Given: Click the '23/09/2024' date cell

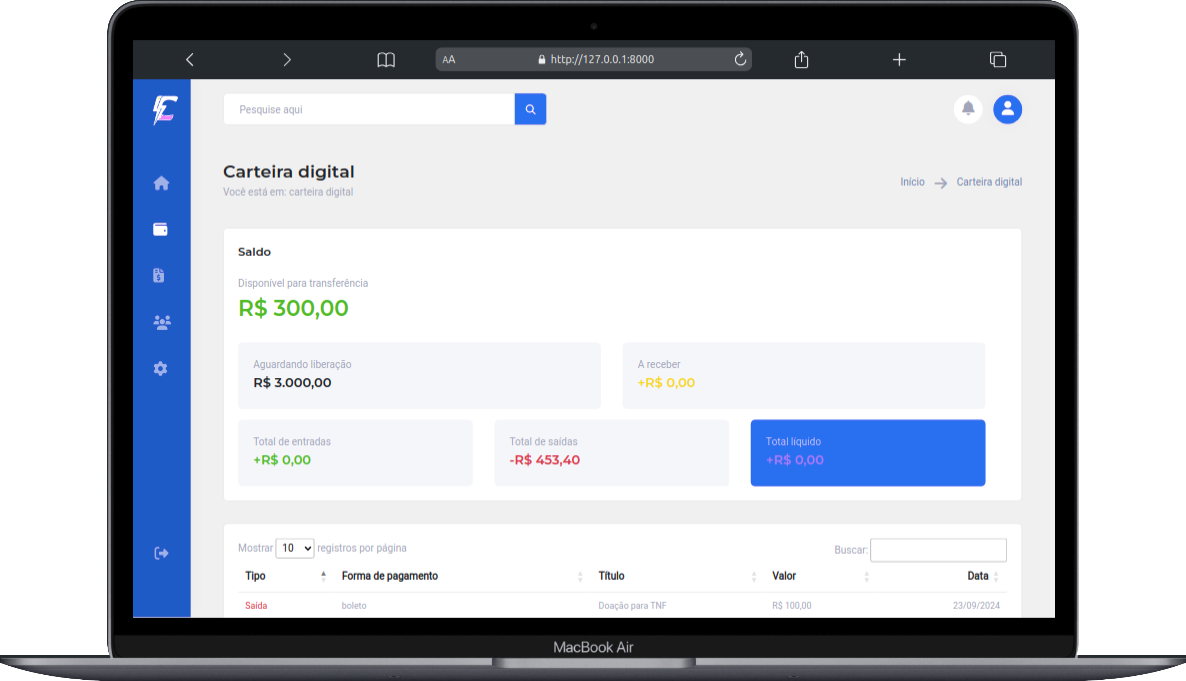Looking at the screenshot, I should [976, 605].
